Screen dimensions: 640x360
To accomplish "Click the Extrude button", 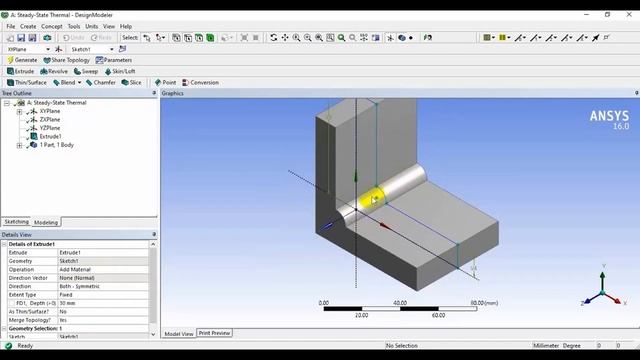I will (20, 71).
